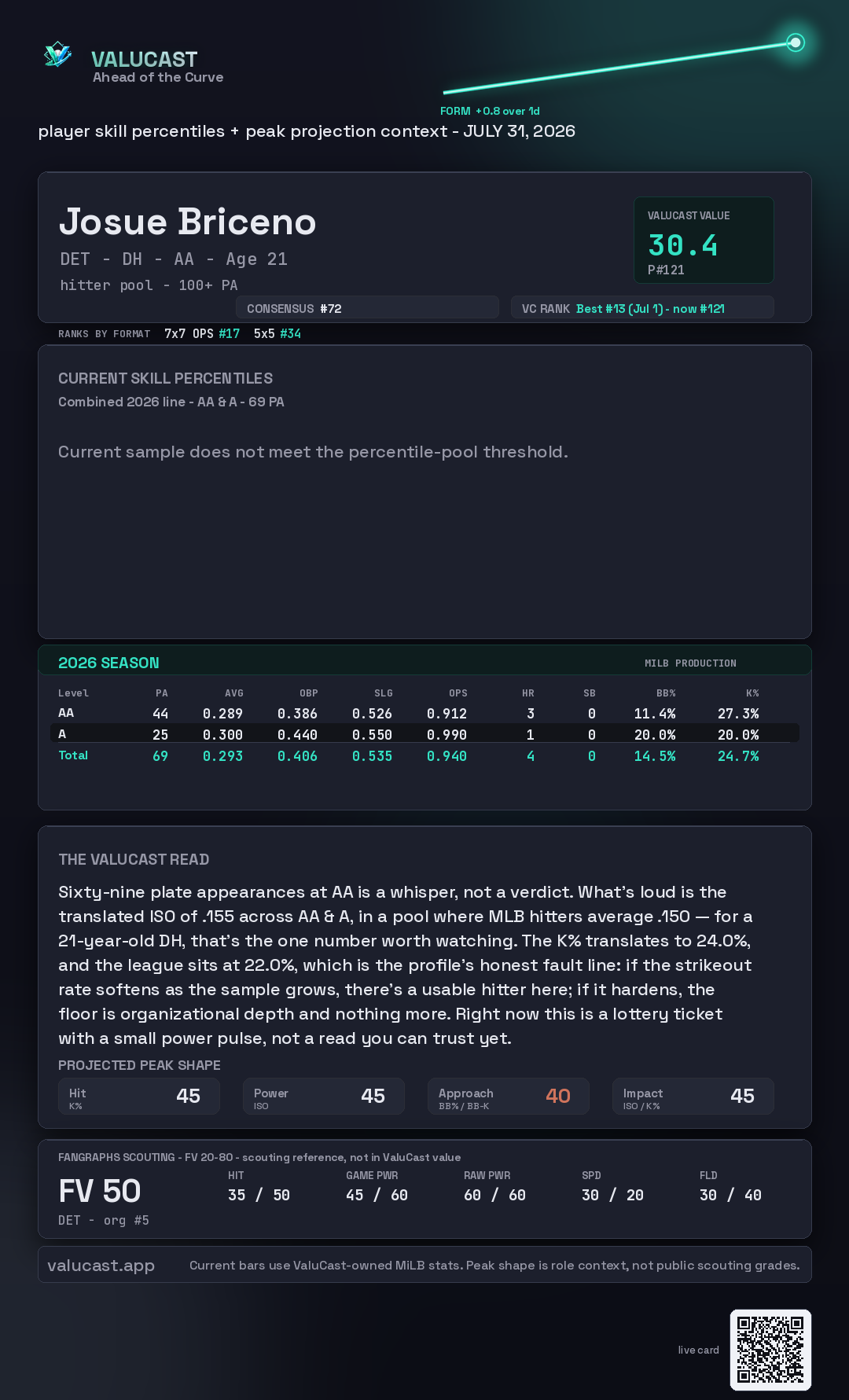Click the 2026 SEASON section header
Image resolution: width=849 pixels, height=1400 pixels.
click(108, 663)
